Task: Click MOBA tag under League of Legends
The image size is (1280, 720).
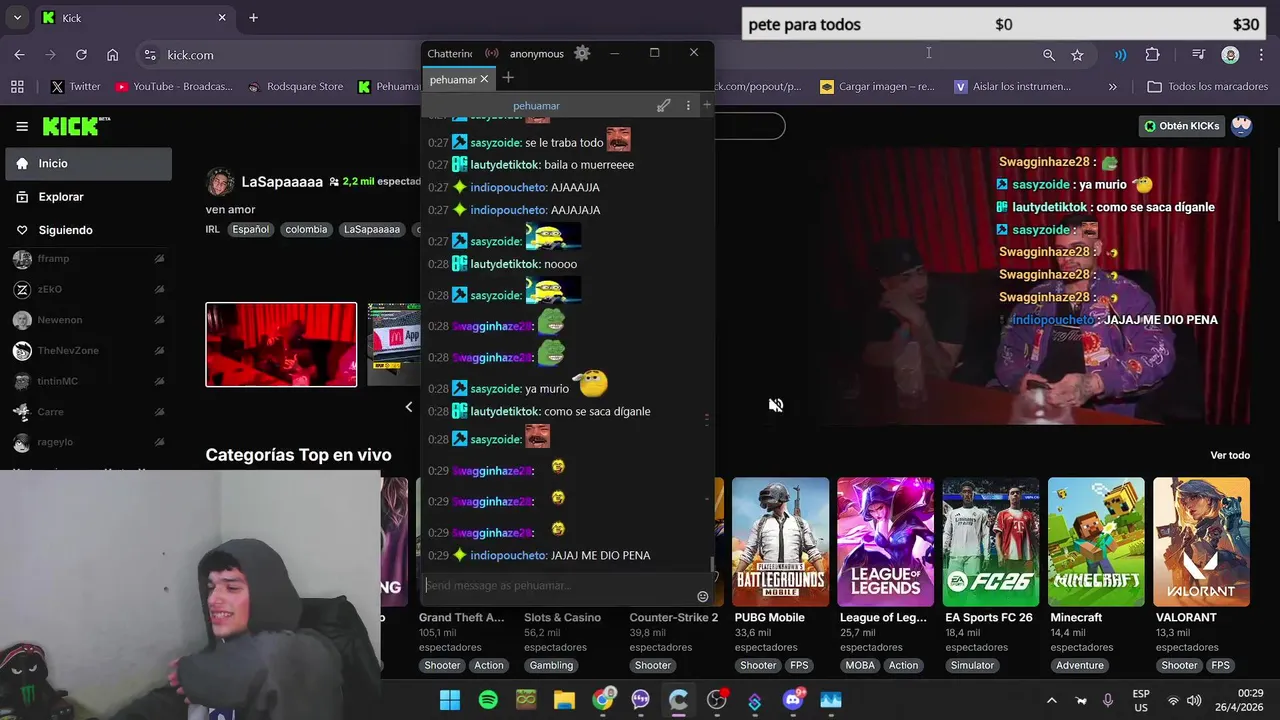Action: (x=859, y=665)
